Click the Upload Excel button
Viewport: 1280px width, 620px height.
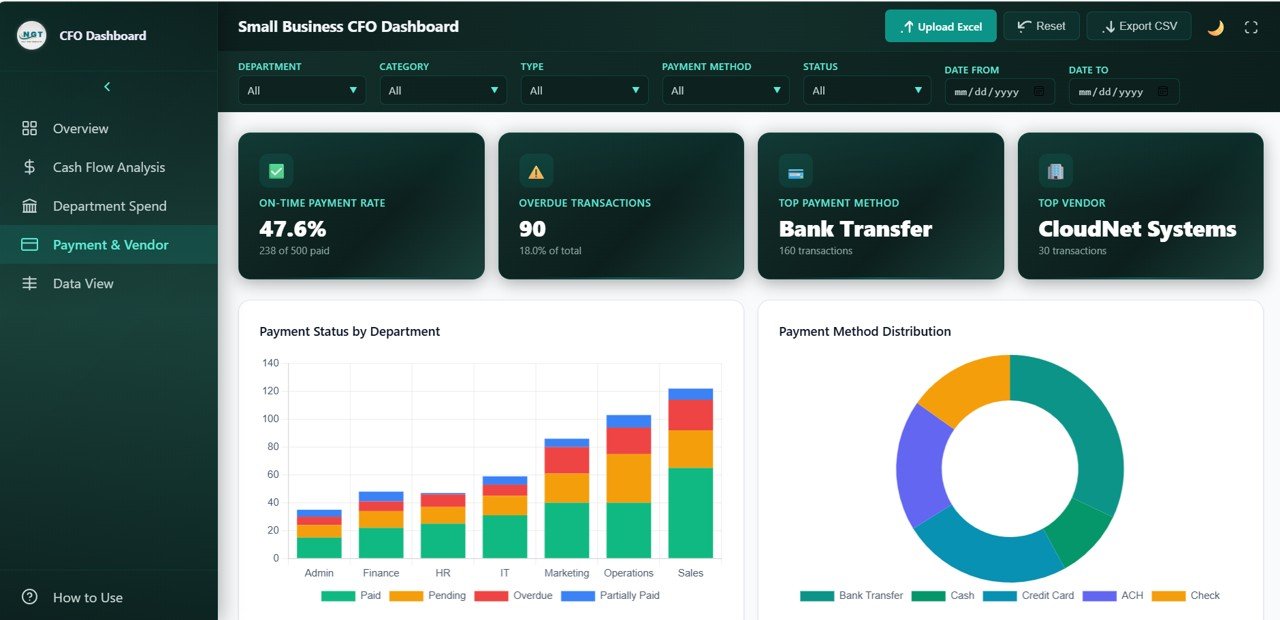point(940,27)
